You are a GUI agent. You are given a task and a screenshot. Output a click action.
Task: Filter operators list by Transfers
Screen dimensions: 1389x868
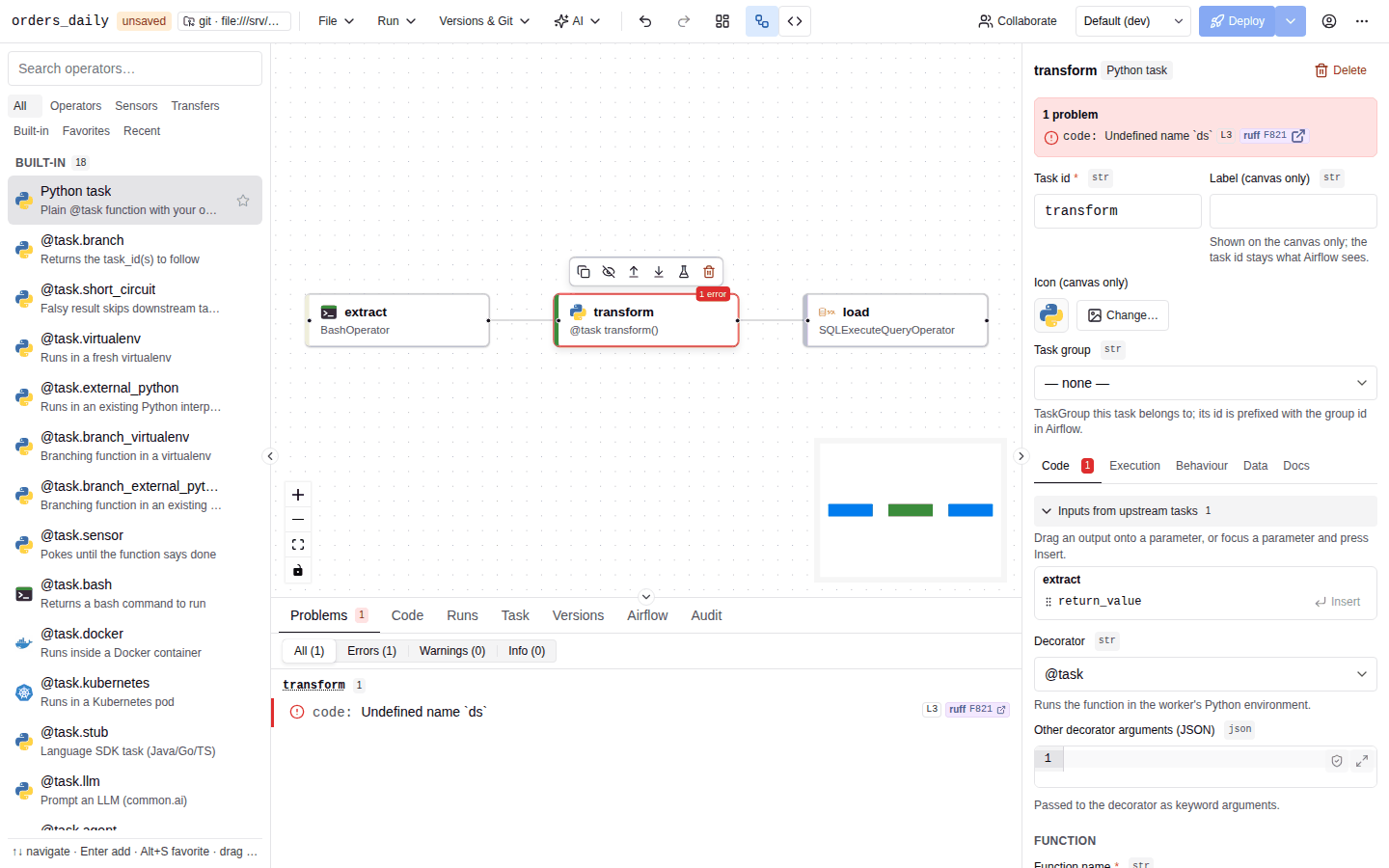pos(195,106)
